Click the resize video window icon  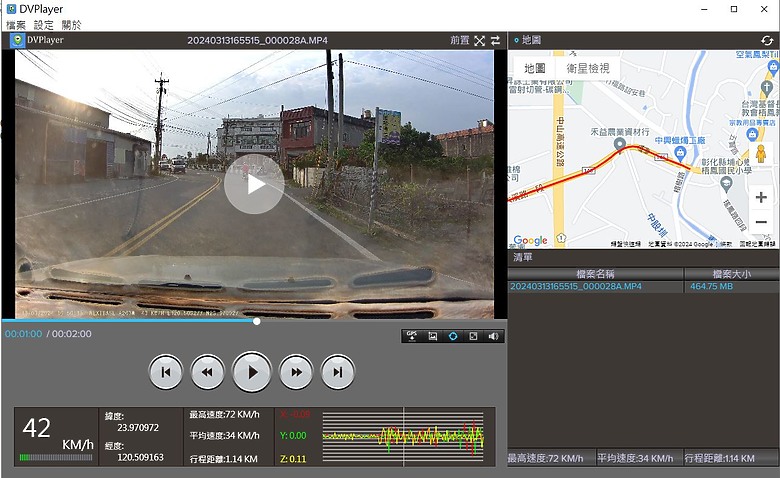pyautogui.click(x=473, y=336)
